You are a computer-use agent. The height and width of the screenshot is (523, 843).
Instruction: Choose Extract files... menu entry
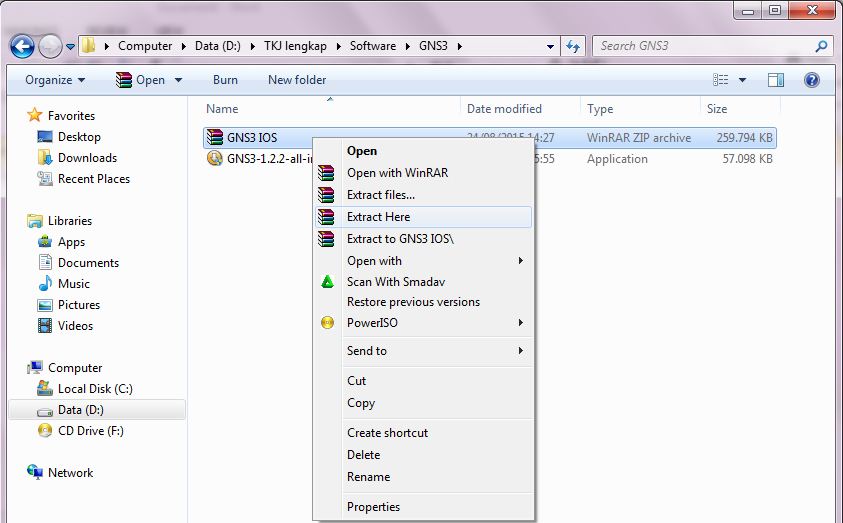click(x=423, y=195)
